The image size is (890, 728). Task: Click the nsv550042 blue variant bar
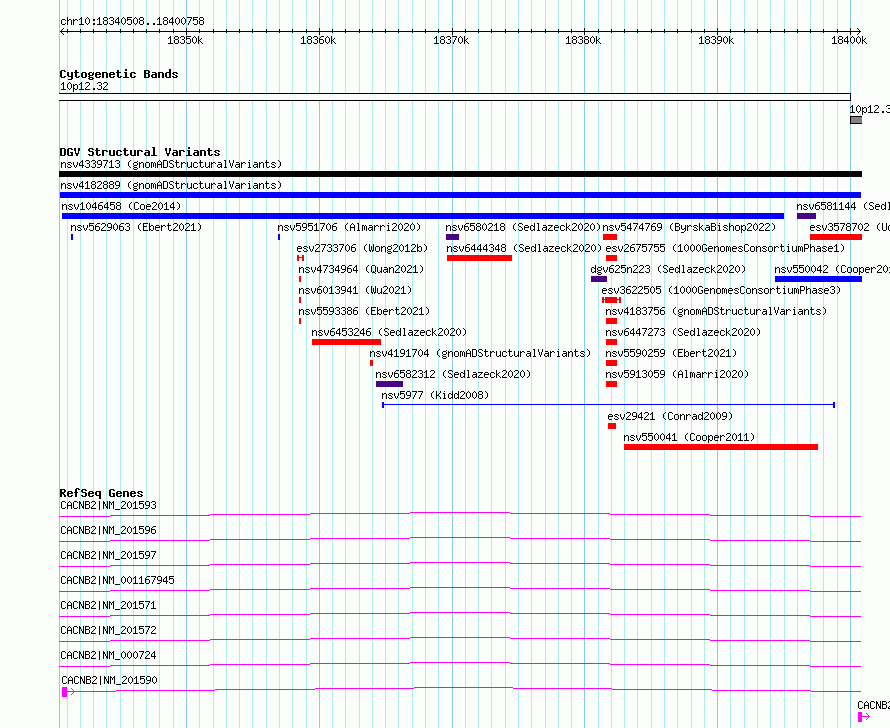pyautogui.click(x=818, y=279)
